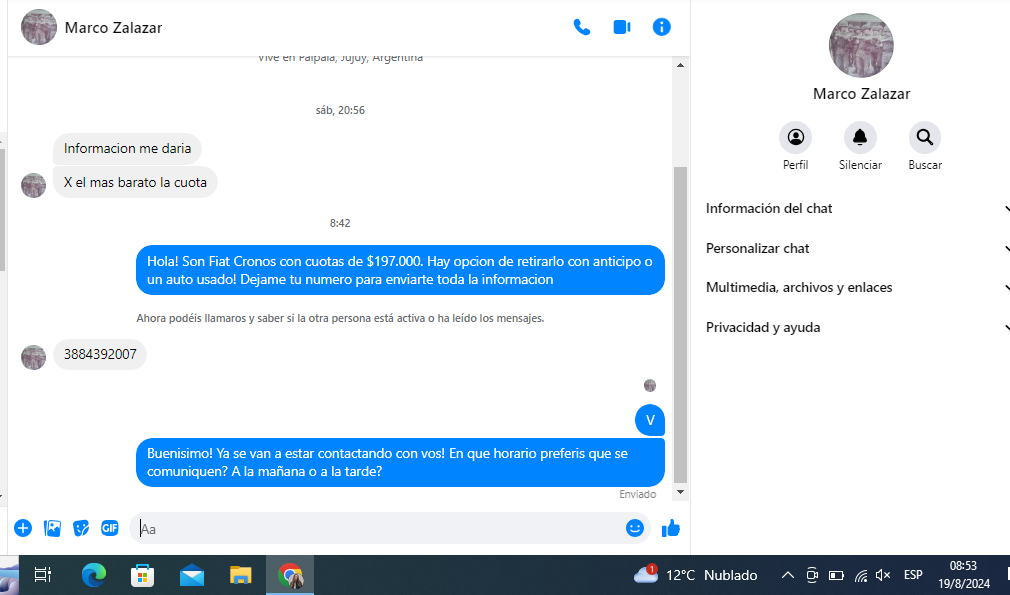Viewport: 1010px width, 595px height.
Task: Click the "8:42" timestamp
Action: click(340, 223)
